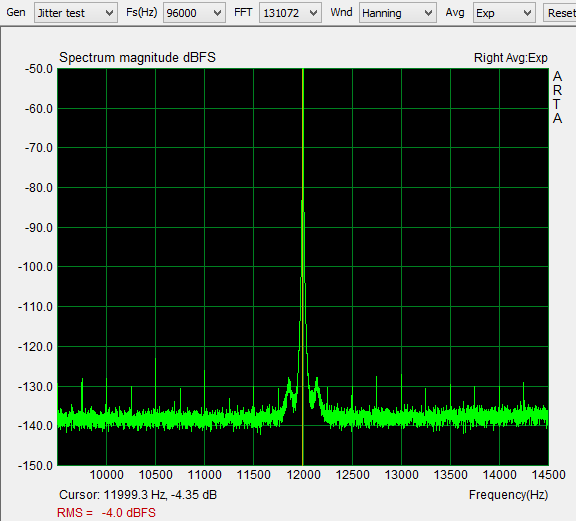
Task: Click the -150.0 bottom label on the vertical axis
Action: click(x=35, y=466)
